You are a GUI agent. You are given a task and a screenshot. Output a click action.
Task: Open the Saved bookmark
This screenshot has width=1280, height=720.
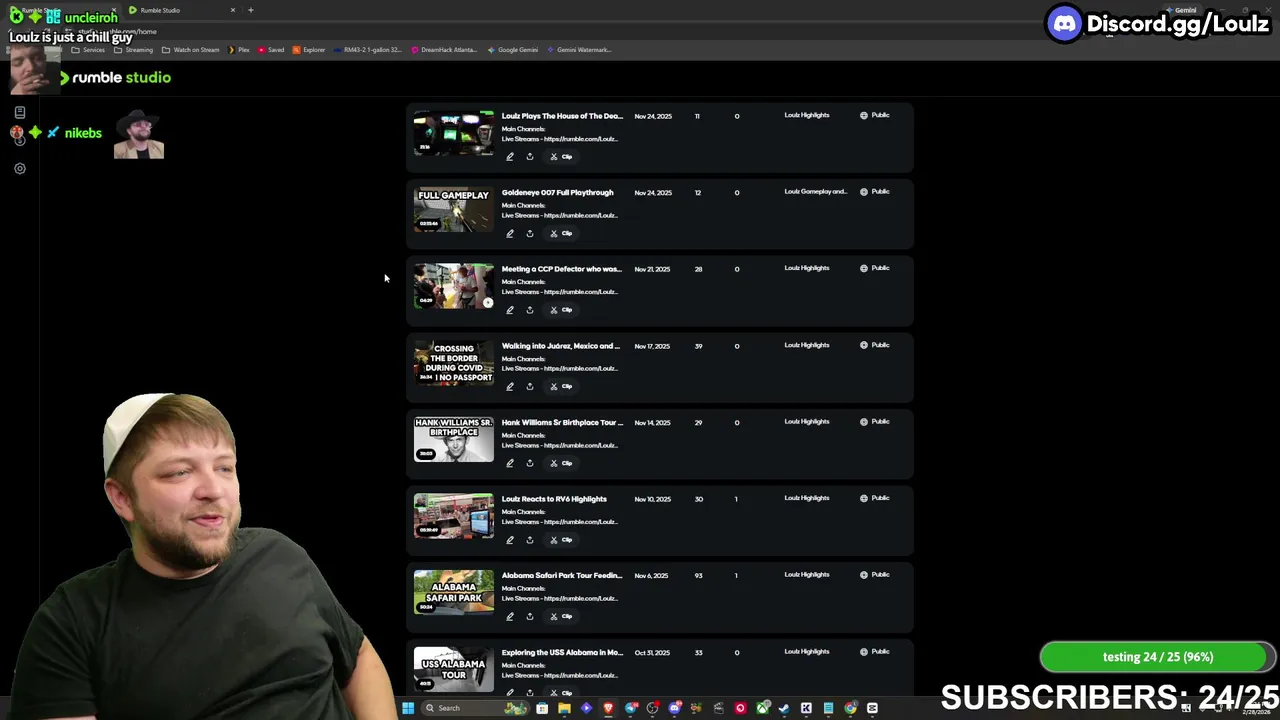tap(271, 50)
